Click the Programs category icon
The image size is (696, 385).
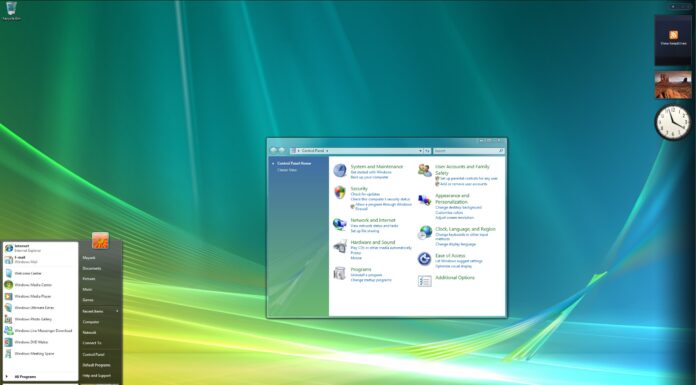tap(340, 274)
